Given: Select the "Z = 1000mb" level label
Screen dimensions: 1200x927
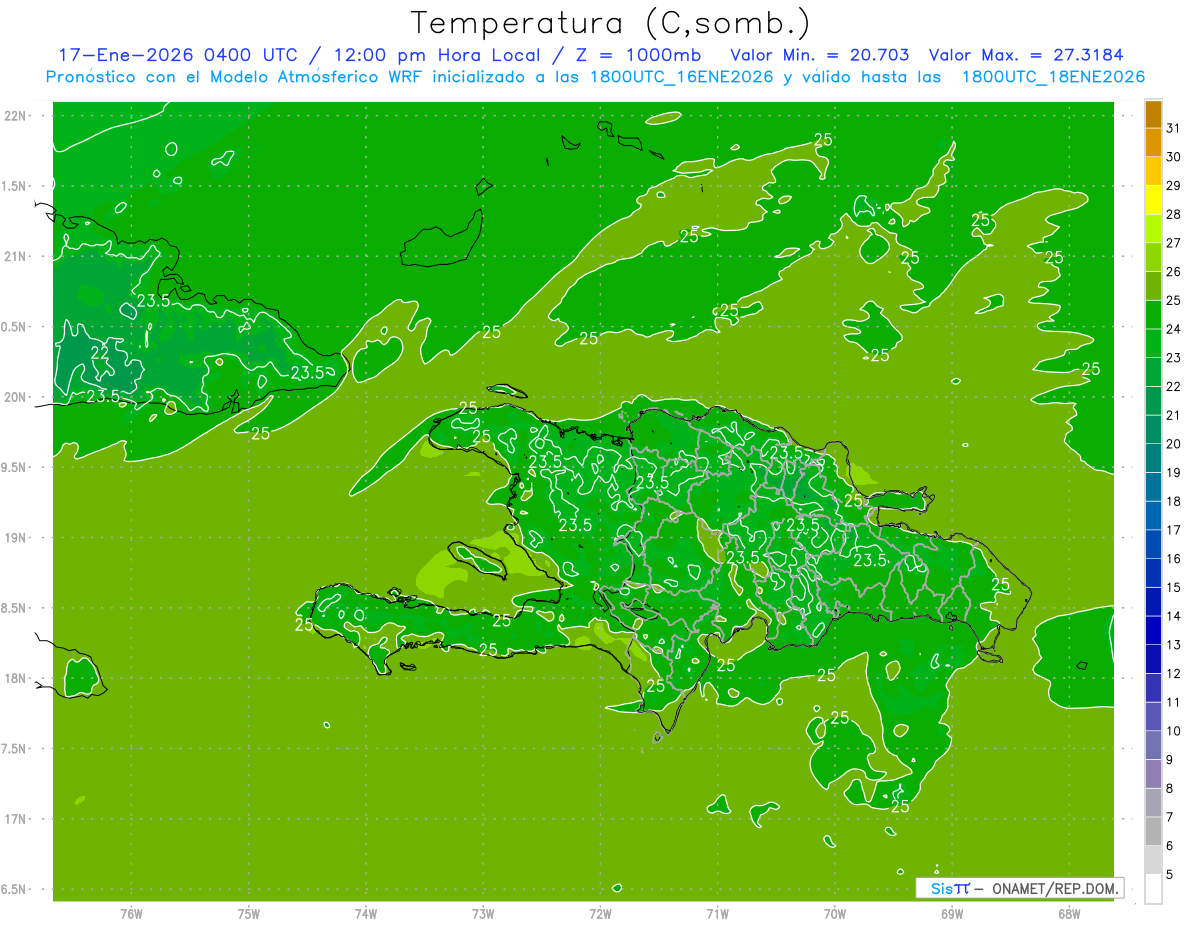Looking at the screenshot, I should click(x=637, y=56).
